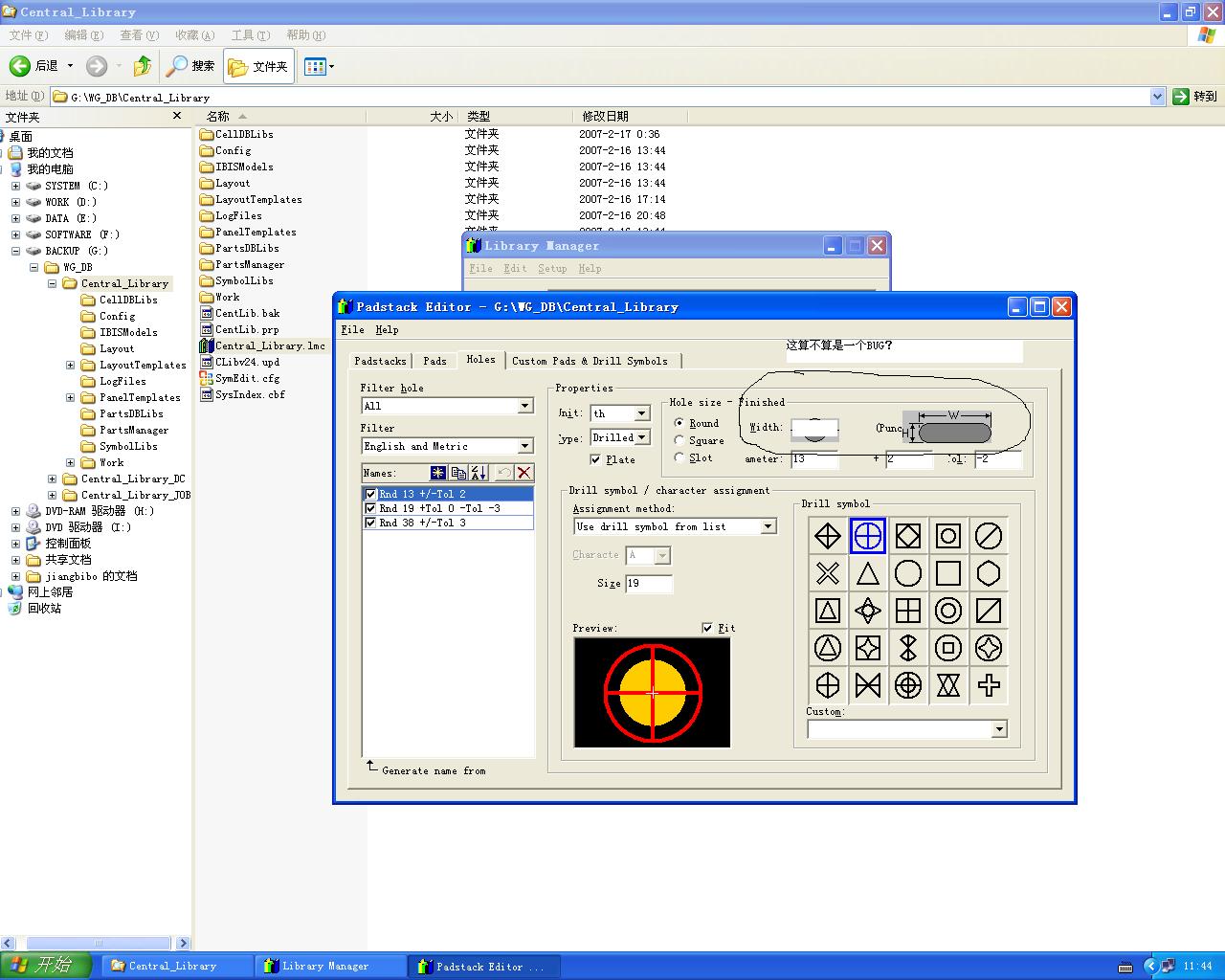The height and width of the screenshot is (980, 1225).
Task: Choose the triangle drill symbol
Action: pyautogui.click(x=868, y=573)
